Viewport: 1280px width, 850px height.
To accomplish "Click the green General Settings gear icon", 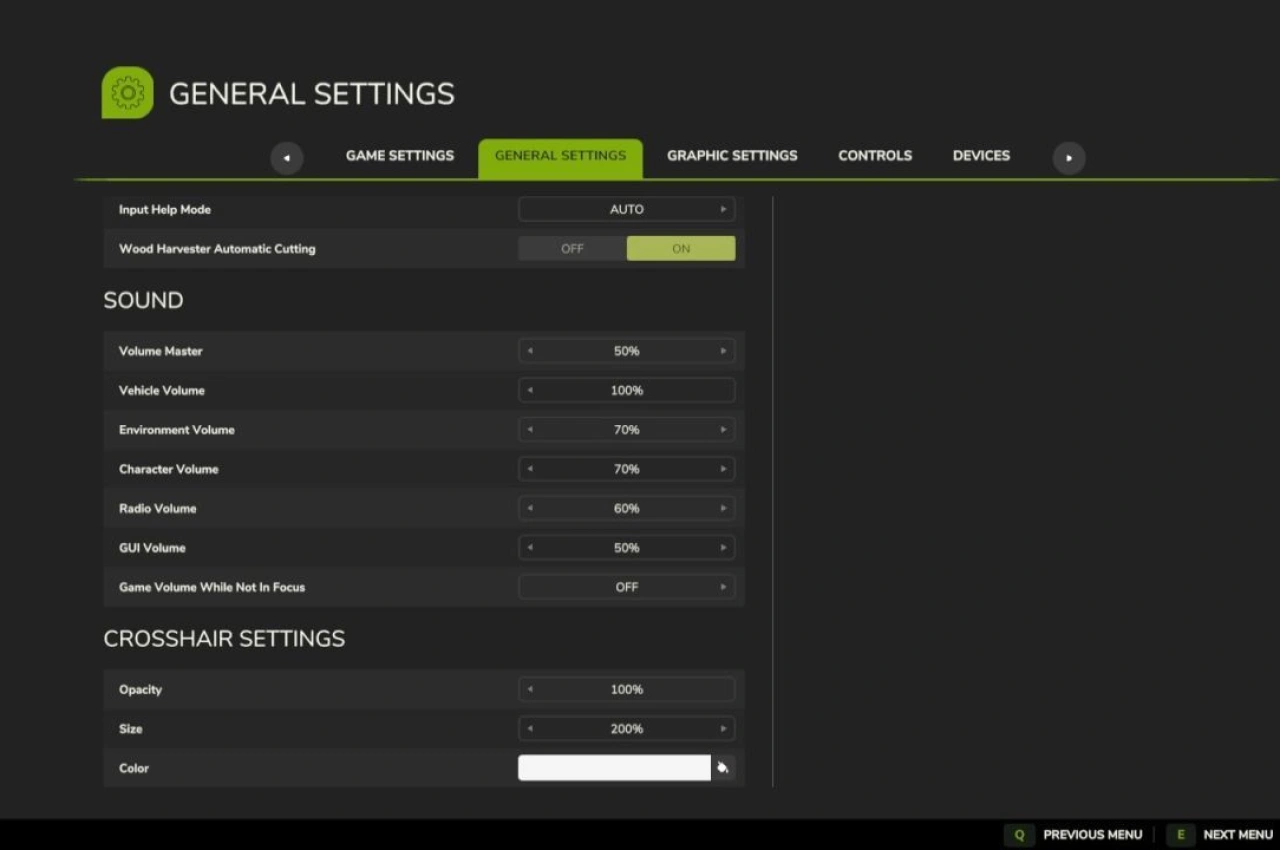I will [x=127, y=93].
